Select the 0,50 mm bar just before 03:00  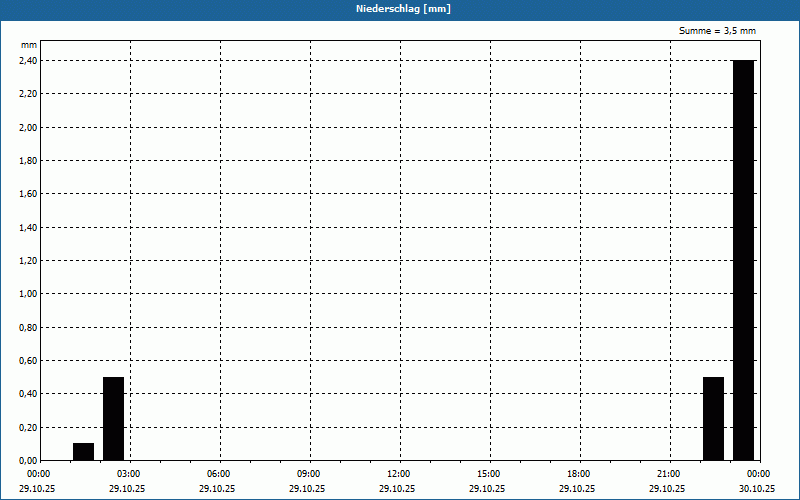click(113, 419)
